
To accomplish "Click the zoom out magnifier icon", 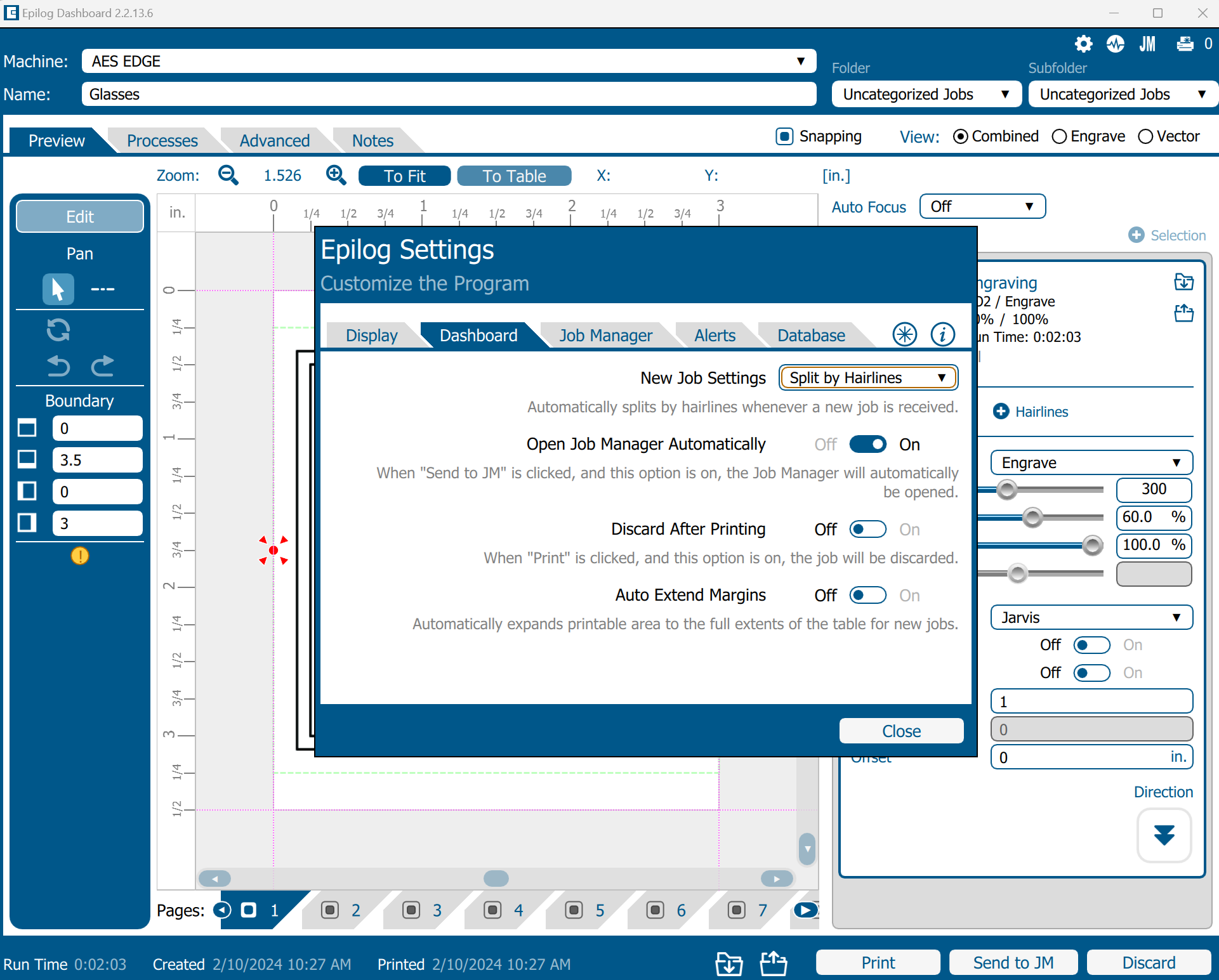I will (228, 175).
